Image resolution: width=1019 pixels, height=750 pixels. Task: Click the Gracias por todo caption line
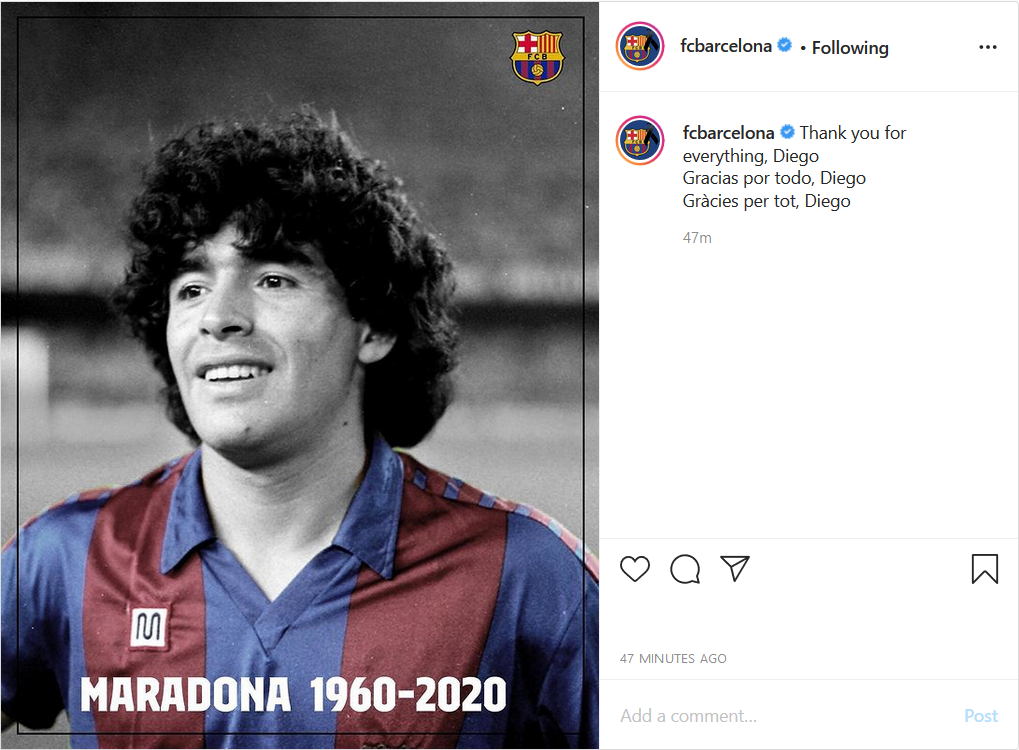point(774,178)
